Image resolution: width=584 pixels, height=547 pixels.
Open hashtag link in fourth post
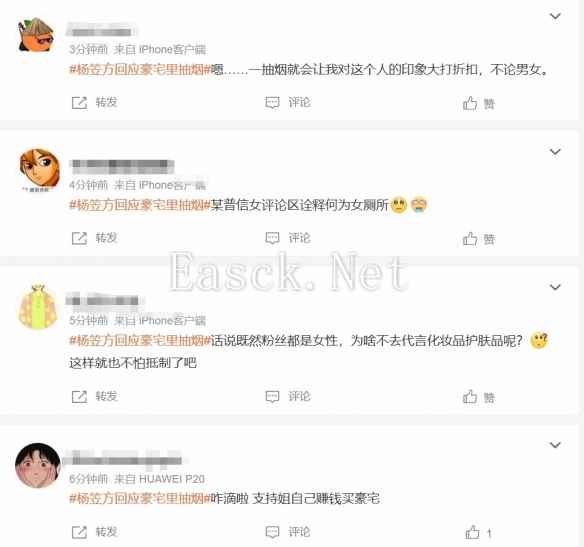140,498
